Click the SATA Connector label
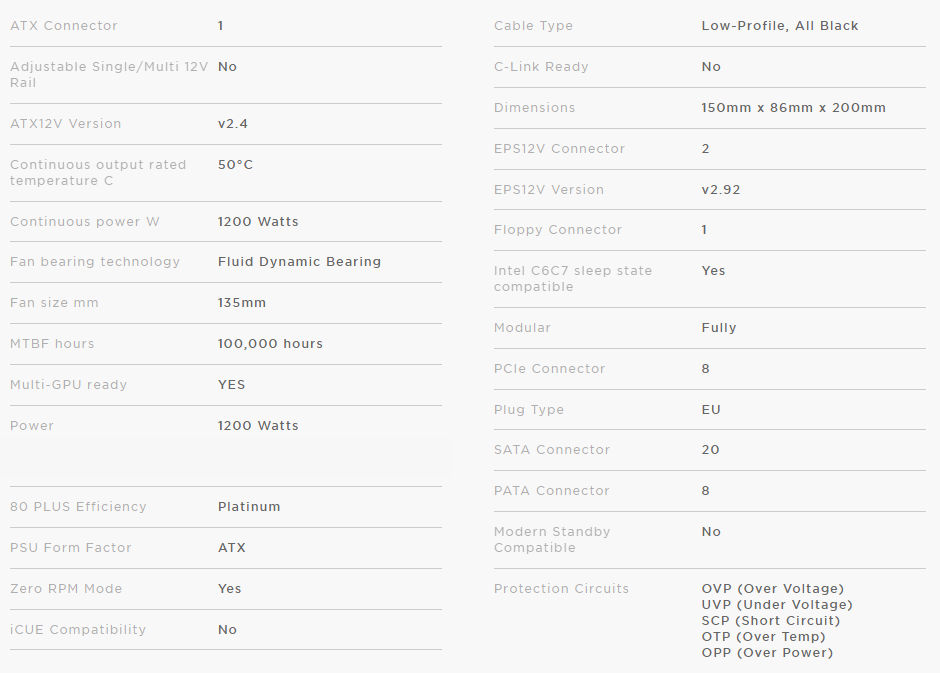 tap(552, 450)
